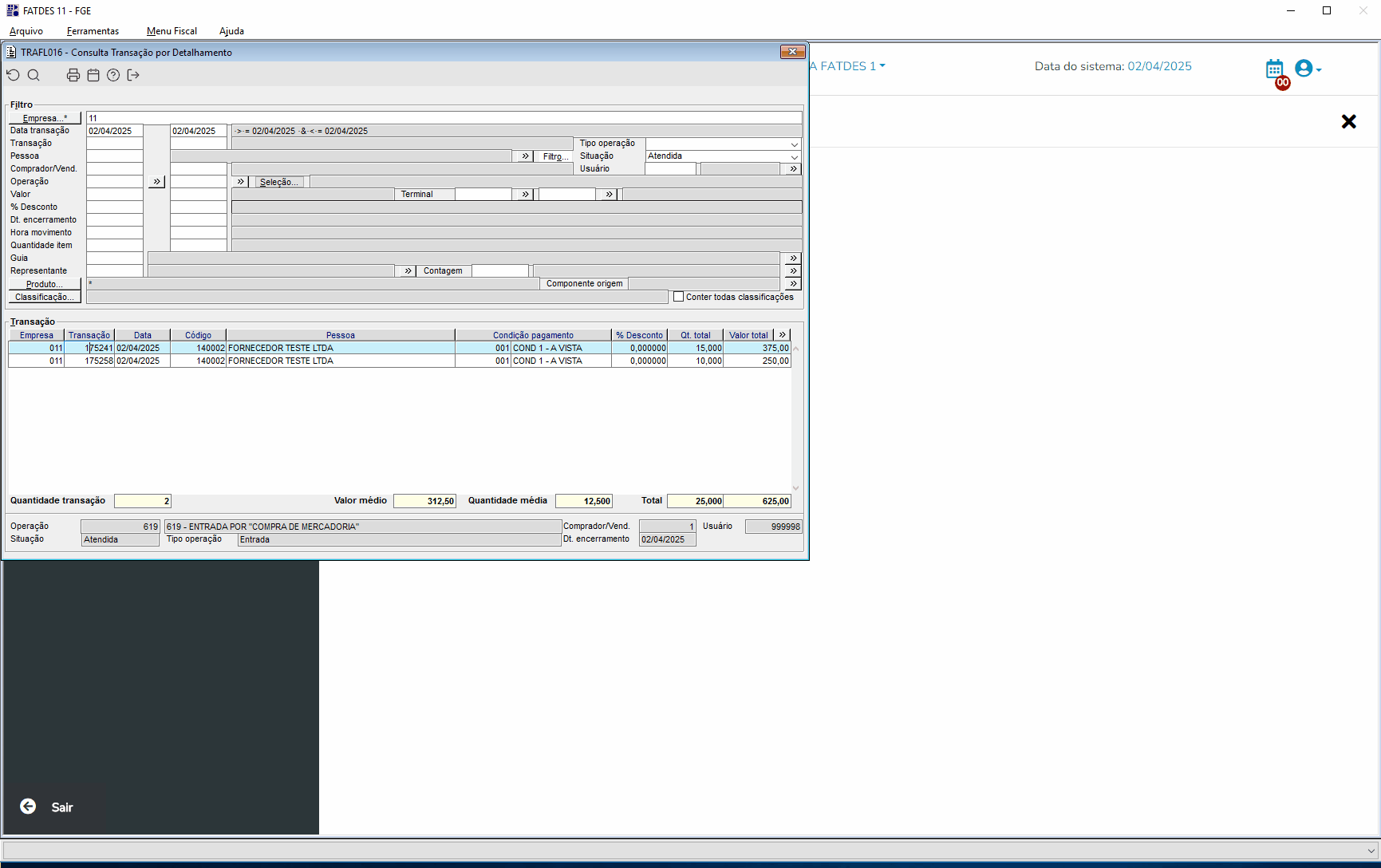Click the magnifier search icon in toolbar

[x=34, y=75]
